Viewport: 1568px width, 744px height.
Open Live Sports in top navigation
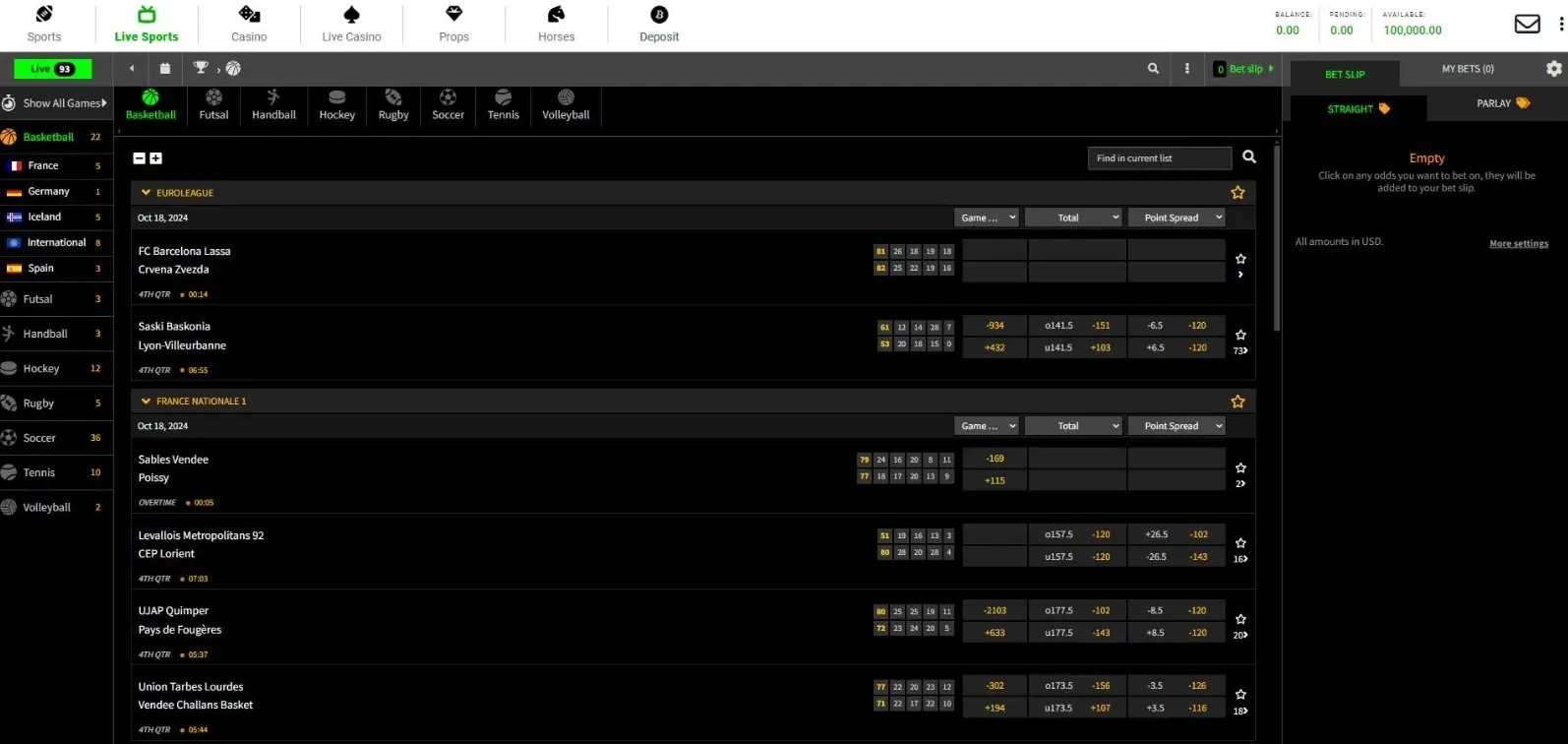point(147,25)
